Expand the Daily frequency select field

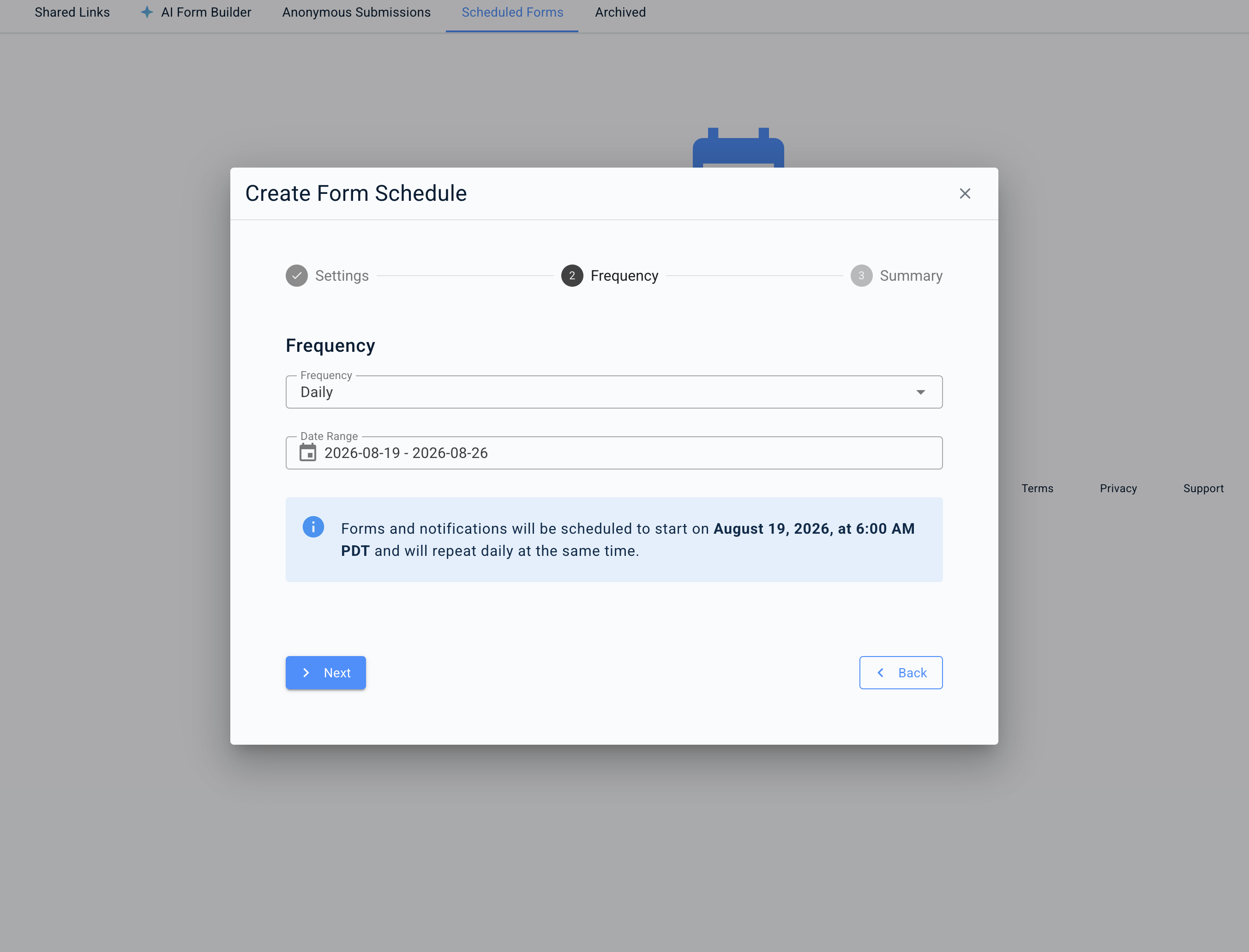point(614,392)
